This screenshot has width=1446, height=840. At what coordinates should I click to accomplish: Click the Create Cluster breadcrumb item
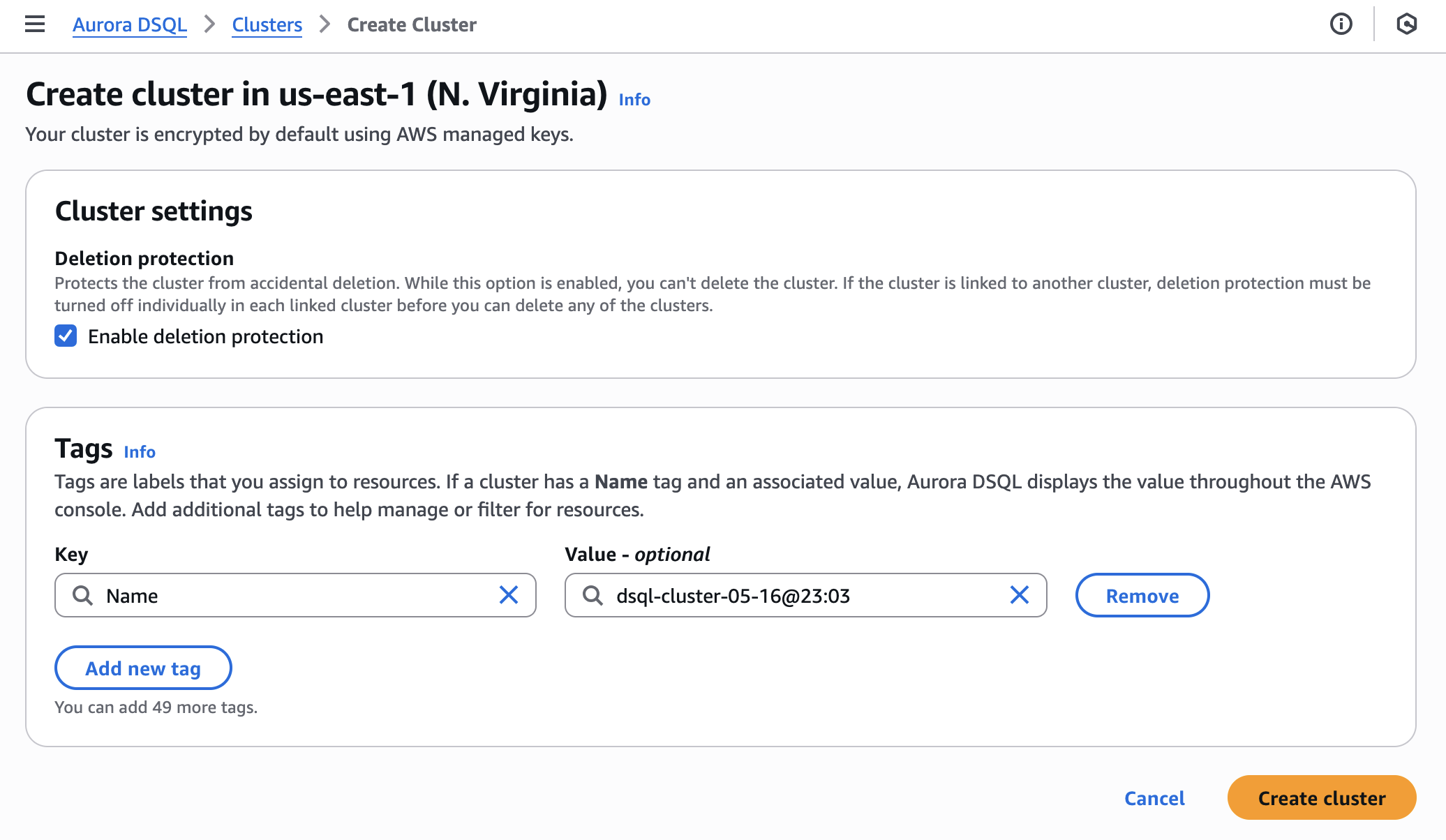coord(412,24)
